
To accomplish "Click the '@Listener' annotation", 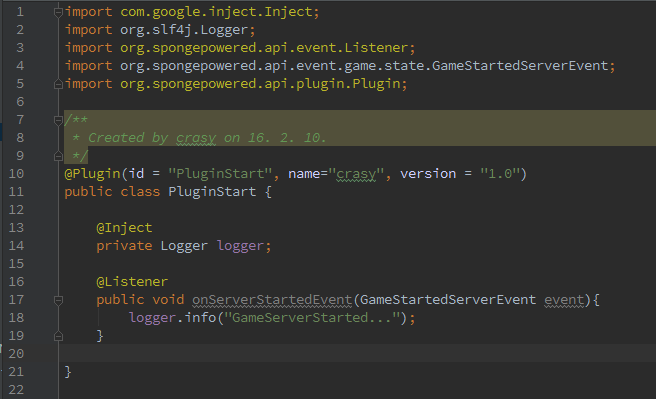I will click(x=132, y=282).
